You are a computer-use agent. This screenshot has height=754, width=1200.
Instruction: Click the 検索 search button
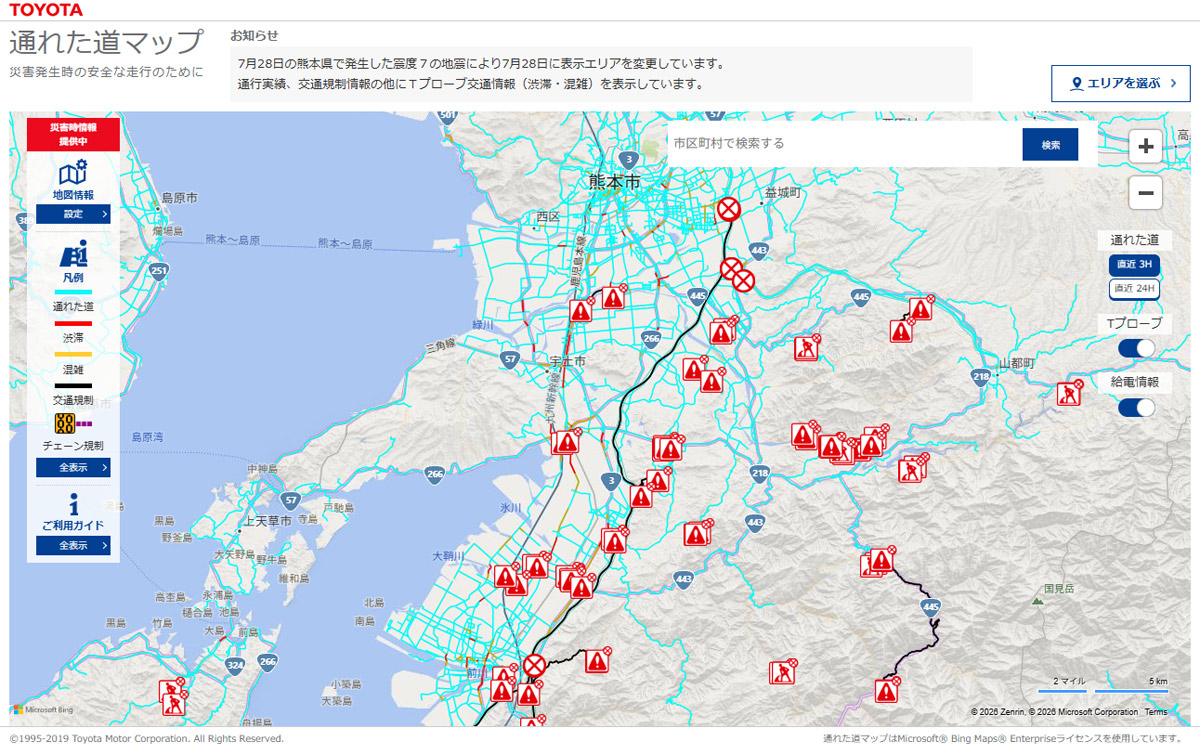tap(1050, 145)
